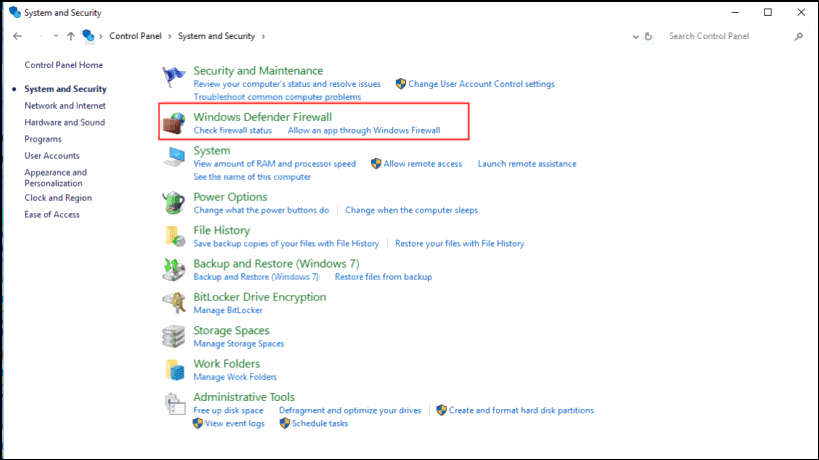Go up one level with up arrow
The image size is (819, 460).
tap(71, 36)
